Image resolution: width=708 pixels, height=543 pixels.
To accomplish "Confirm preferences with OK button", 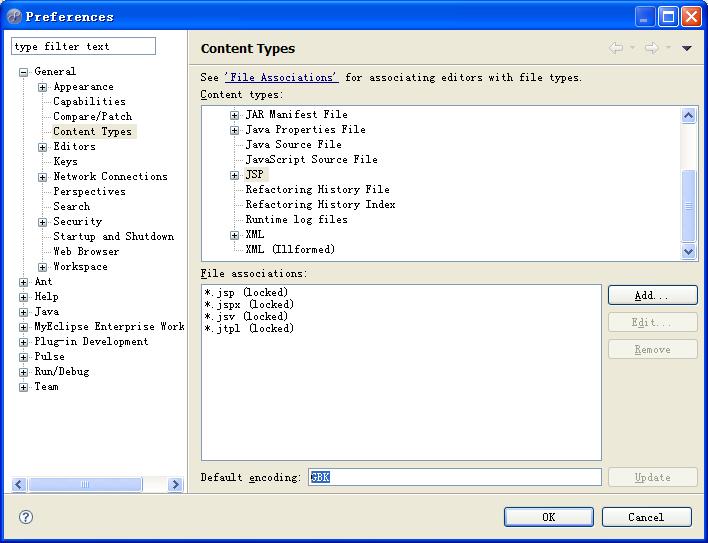I will 549,517.
